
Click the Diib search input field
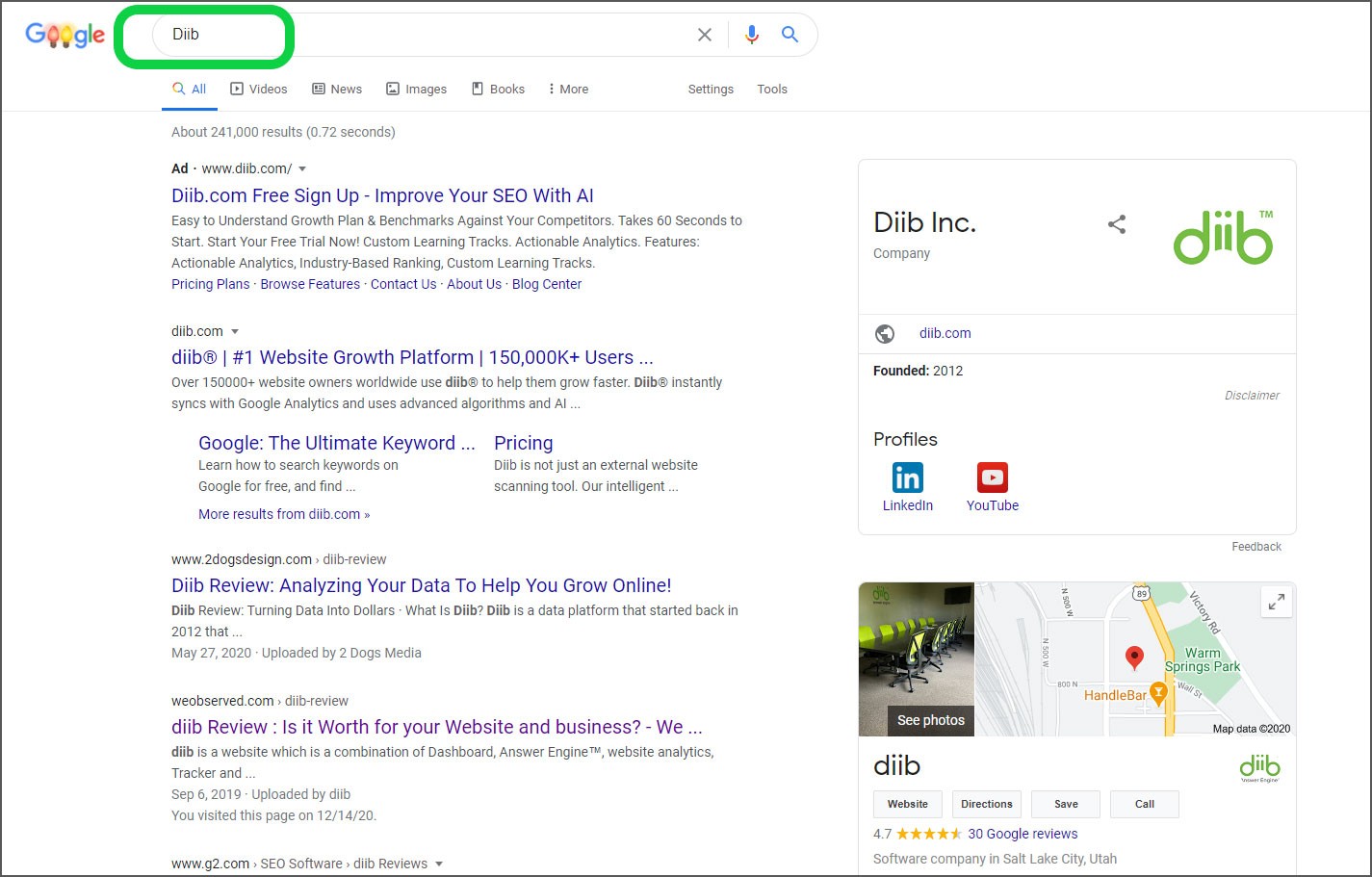[424, 35]
